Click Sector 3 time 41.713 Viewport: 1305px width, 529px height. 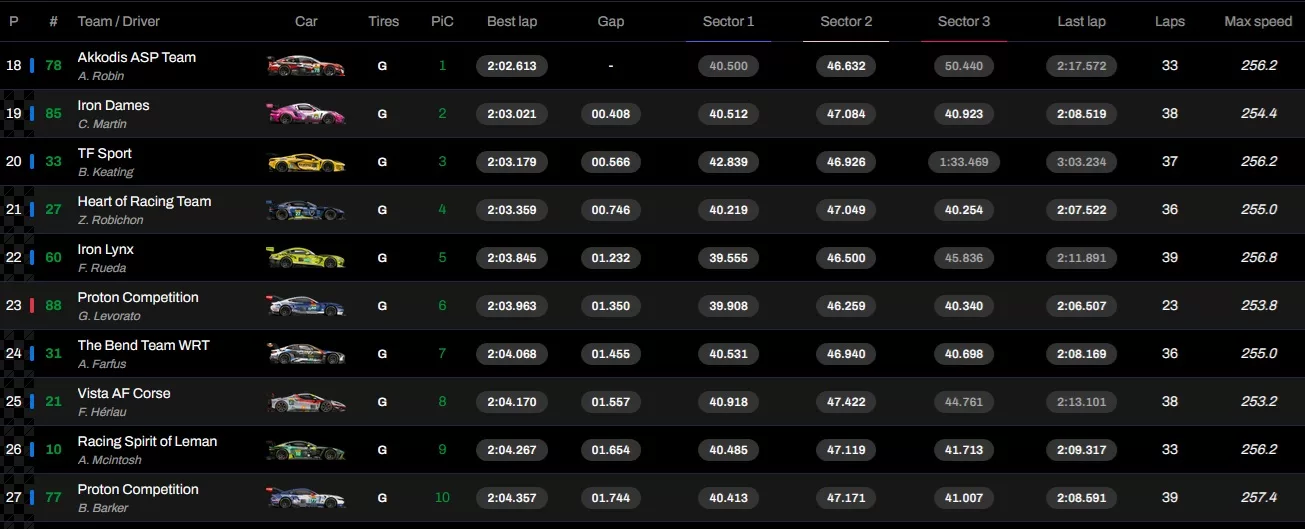[x=964, y=450]
